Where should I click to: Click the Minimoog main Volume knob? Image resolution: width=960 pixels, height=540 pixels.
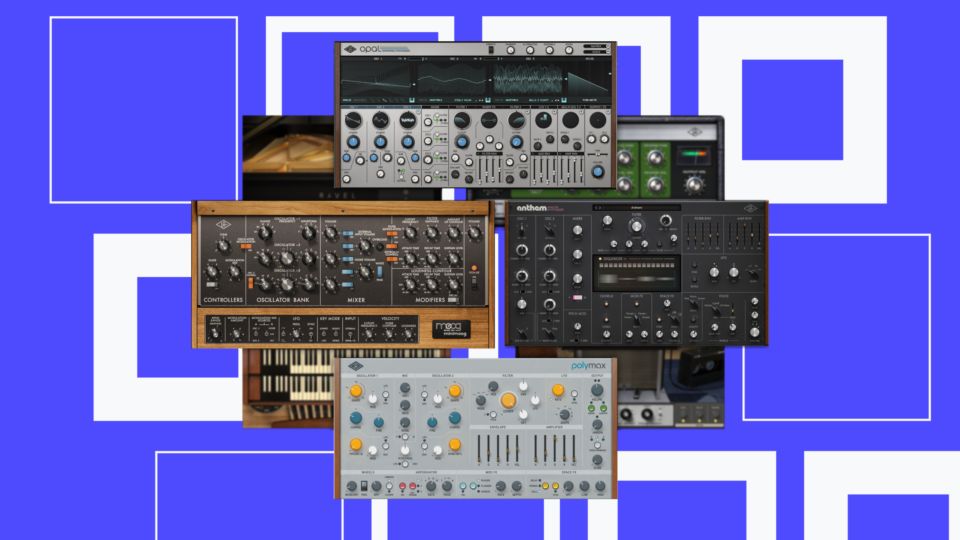point(474,233)
